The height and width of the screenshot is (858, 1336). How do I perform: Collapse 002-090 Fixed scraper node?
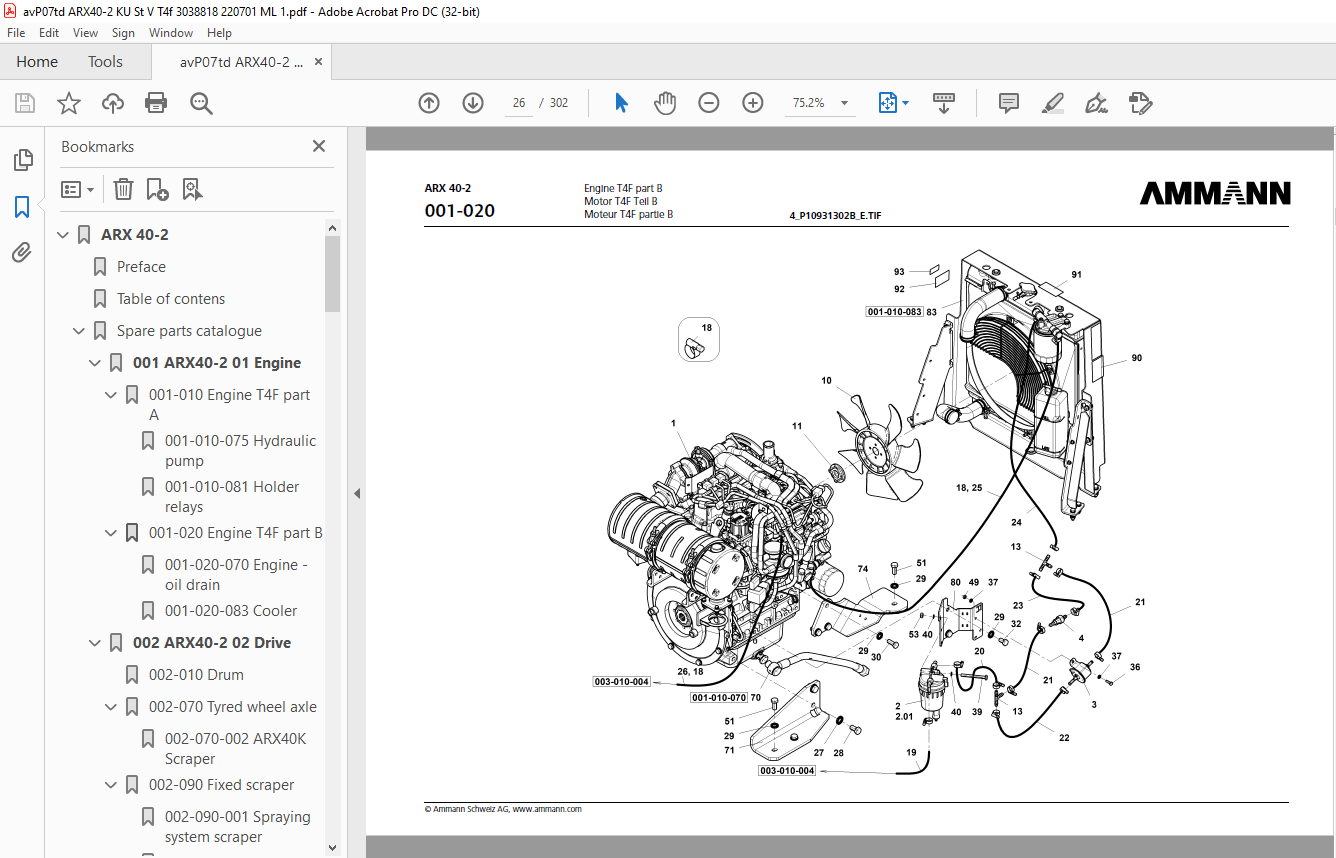(x=112, y=785)
